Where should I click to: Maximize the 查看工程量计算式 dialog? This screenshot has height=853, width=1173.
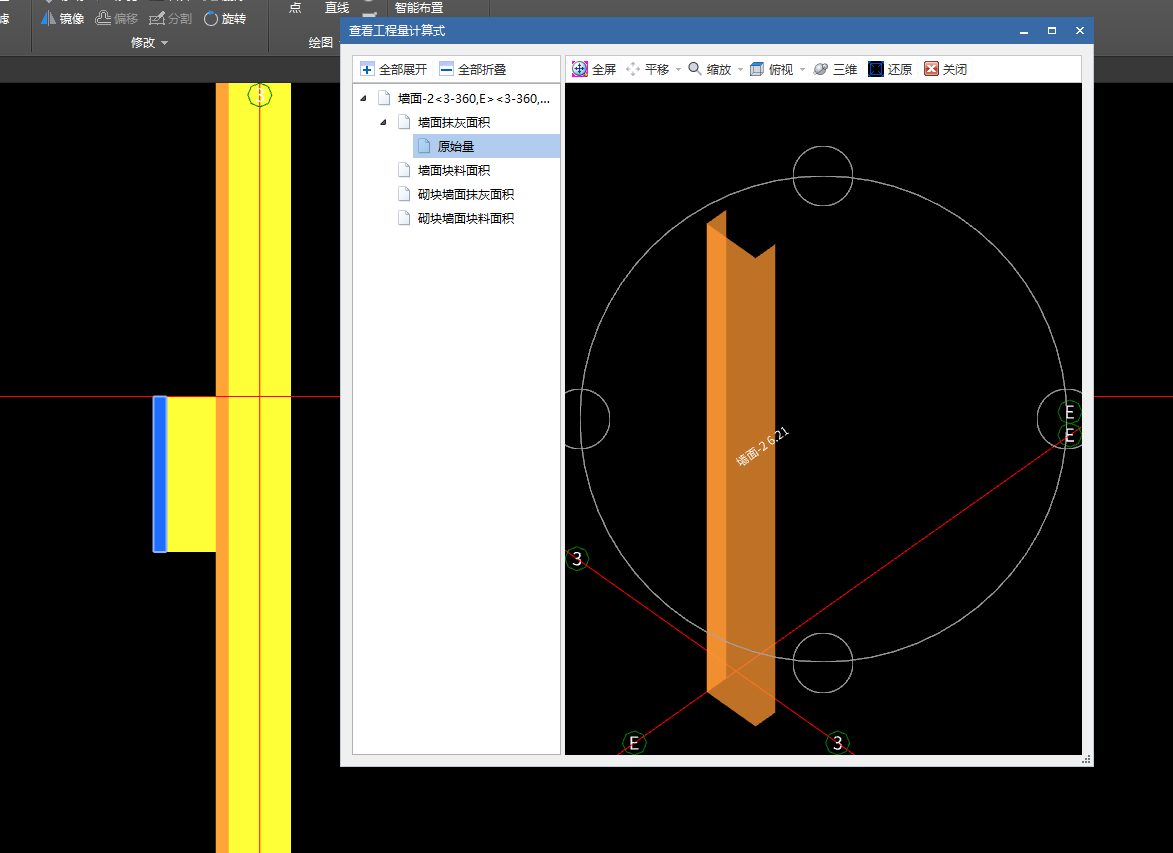click(1052, 31)
